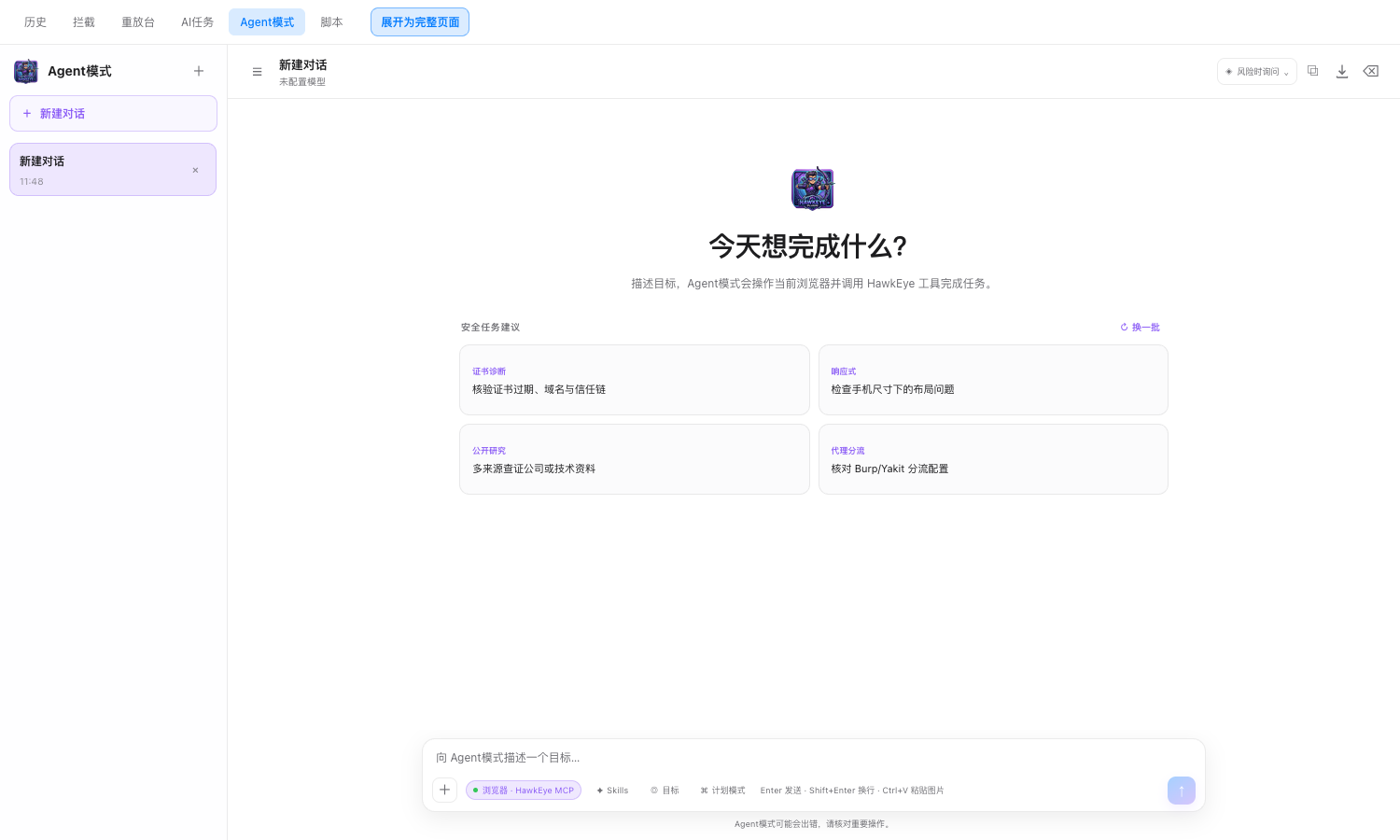Select the 新建对话 11:48 conversation
This screenshot has width=1400, height=840.
[113, 170]
